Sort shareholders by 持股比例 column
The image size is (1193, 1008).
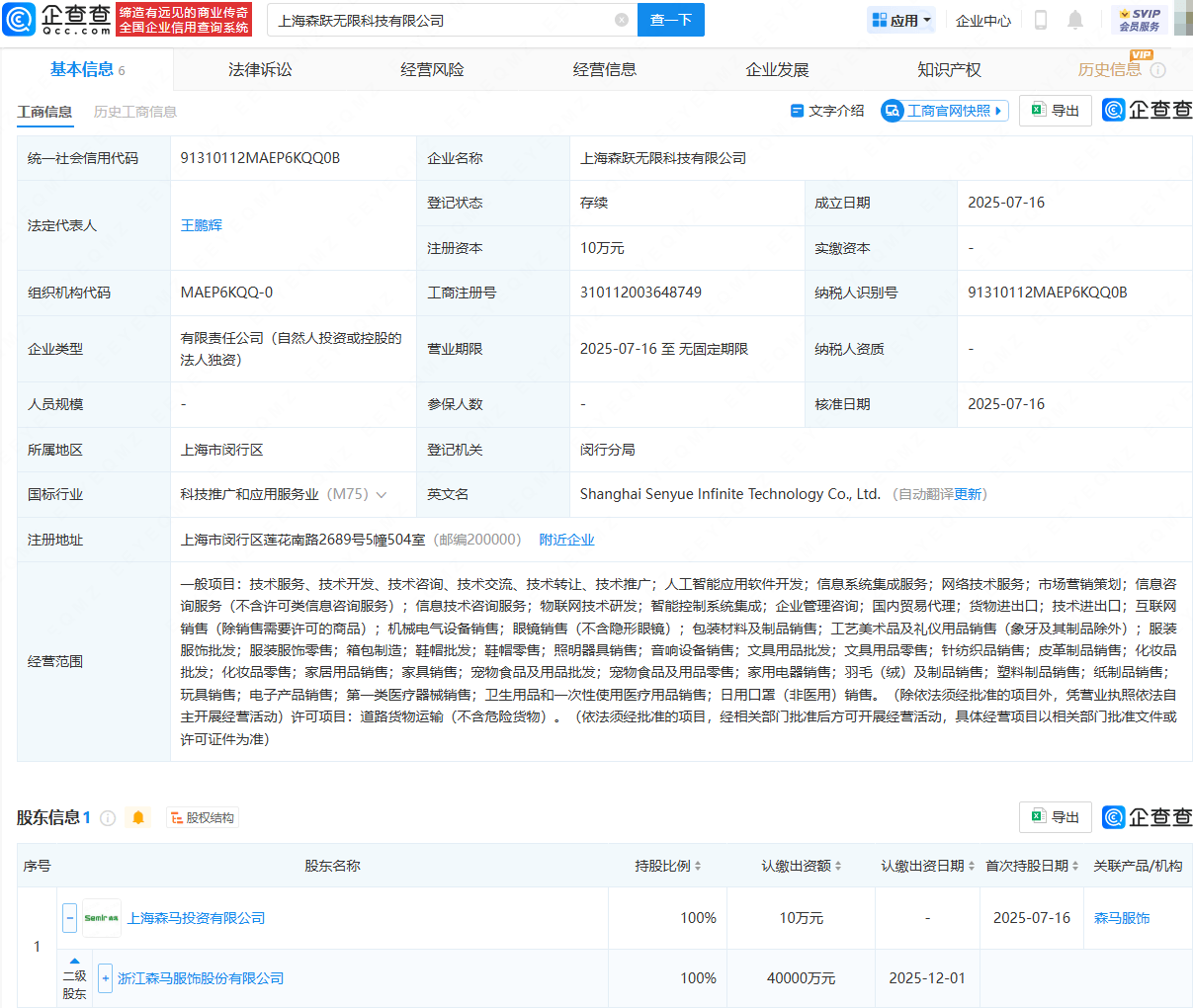[698, 865]
